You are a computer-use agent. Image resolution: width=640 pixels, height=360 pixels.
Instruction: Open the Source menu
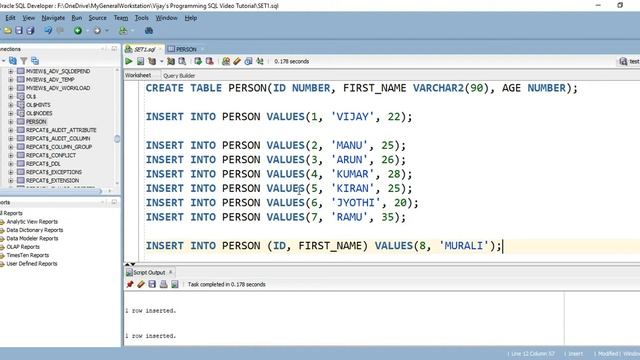click(x=98, y=18)
